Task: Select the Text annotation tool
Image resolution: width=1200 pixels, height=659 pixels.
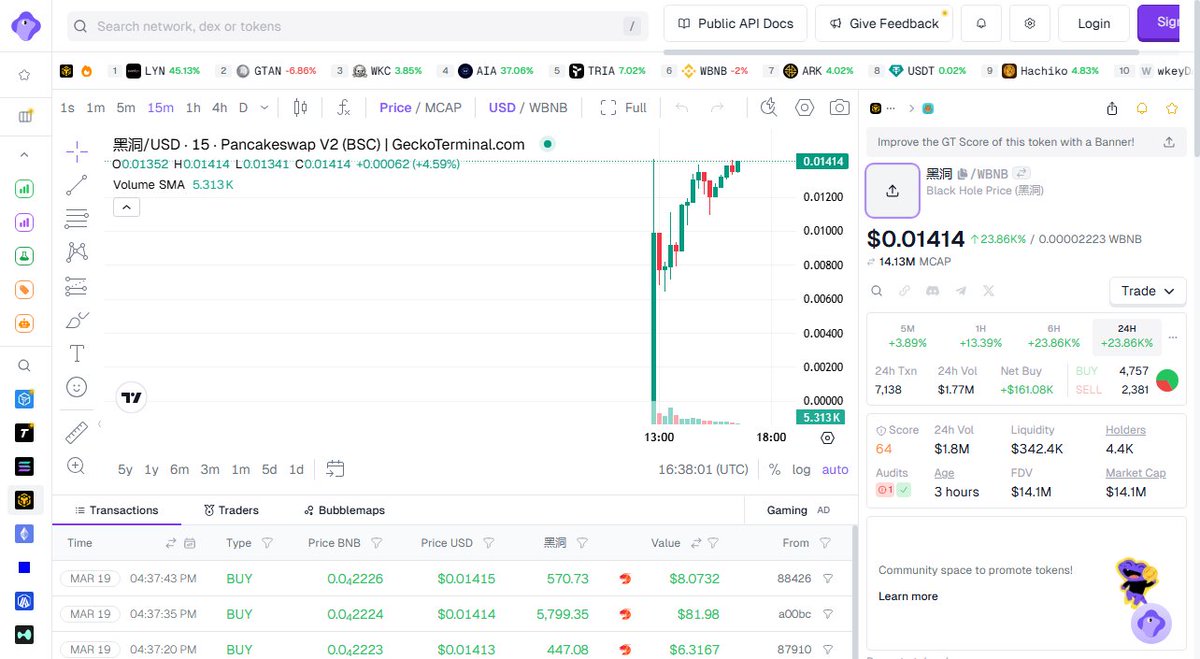Action: (77, 353)
